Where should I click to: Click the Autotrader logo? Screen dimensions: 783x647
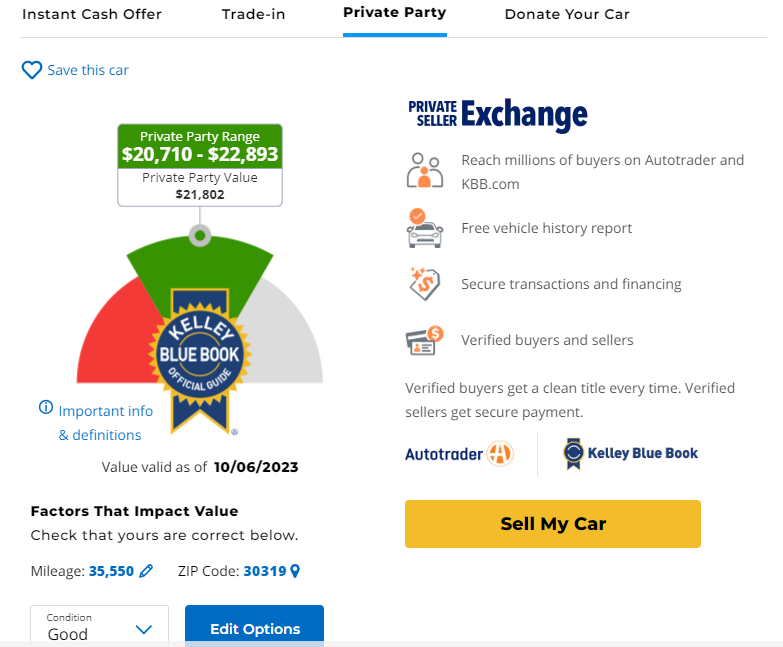[459, 454]
